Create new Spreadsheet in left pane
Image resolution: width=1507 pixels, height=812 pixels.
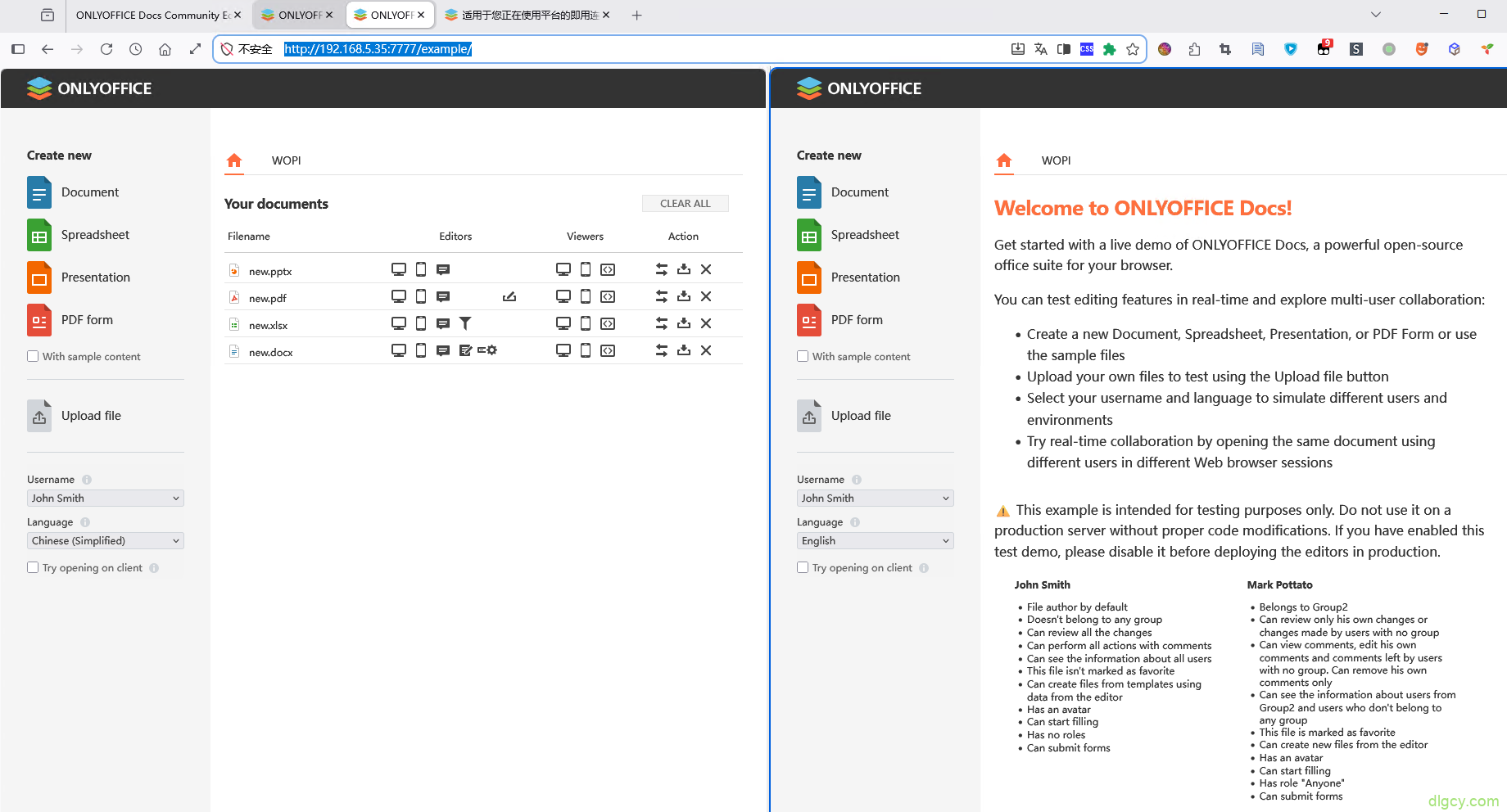tap(79, 235)
